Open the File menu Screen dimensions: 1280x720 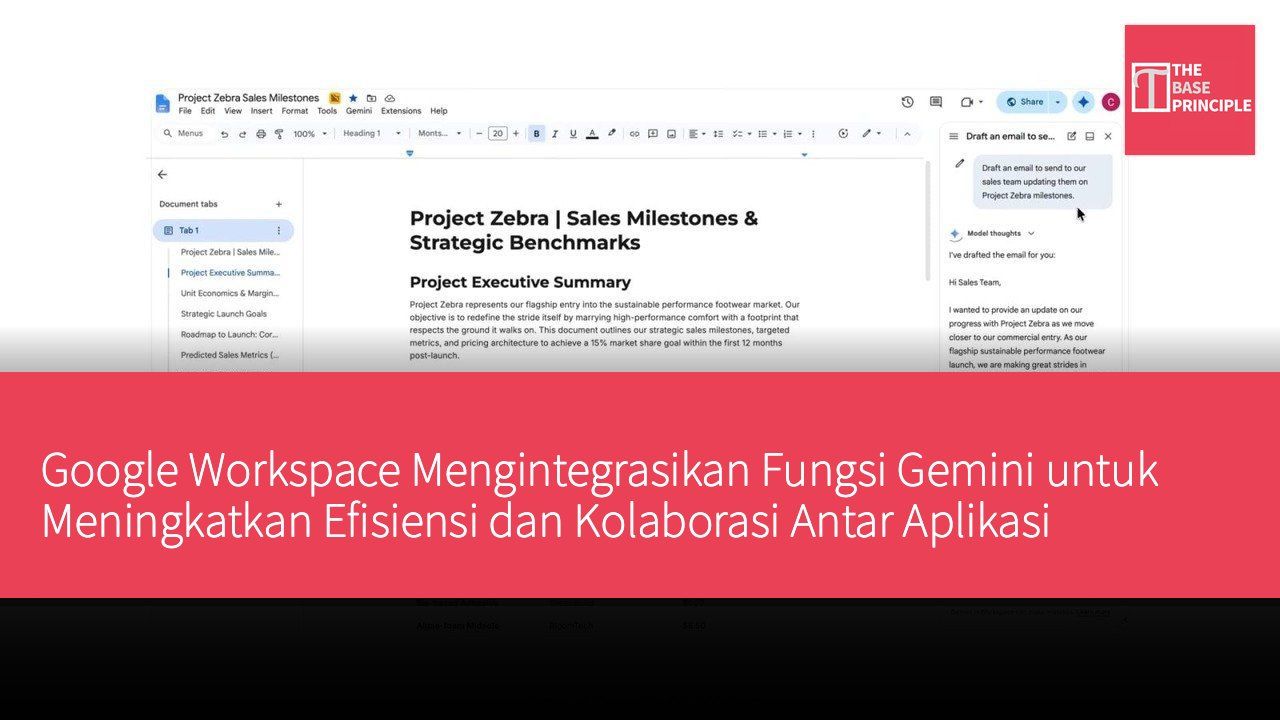(x=185, y=111)
